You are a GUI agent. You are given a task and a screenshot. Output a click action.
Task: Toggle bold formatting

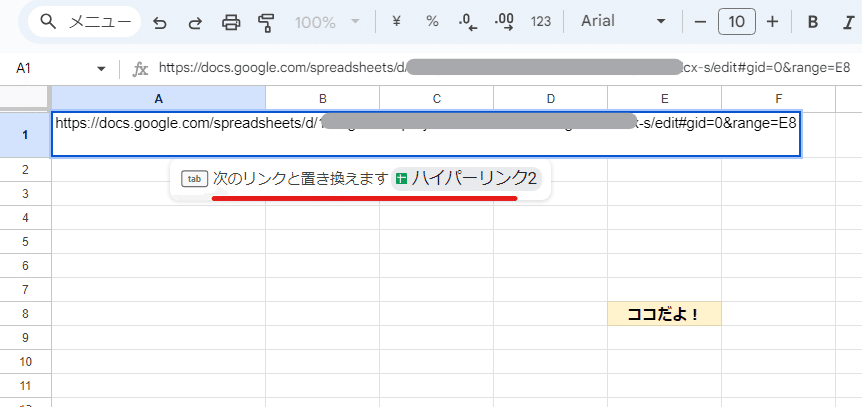click(813, 22)
